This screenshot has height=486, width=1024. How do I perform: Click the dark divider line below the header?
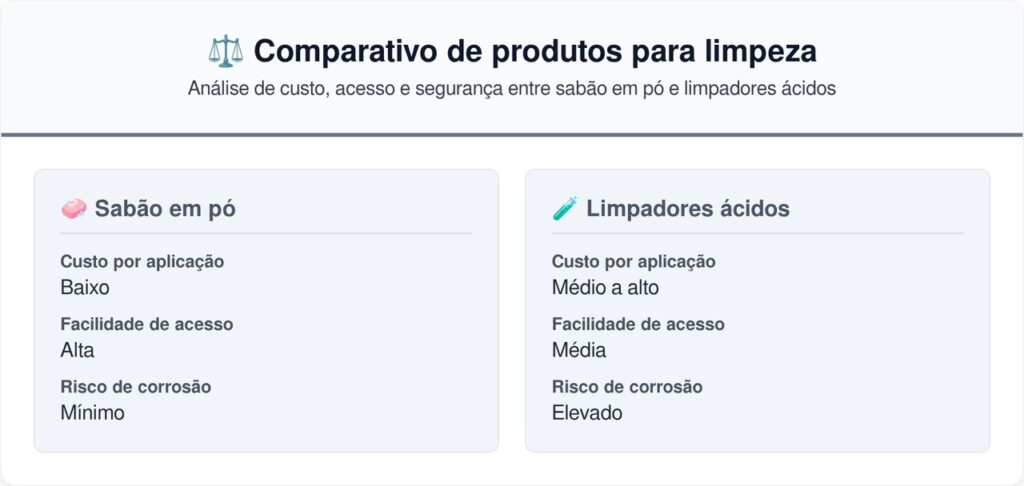(512, 135)
